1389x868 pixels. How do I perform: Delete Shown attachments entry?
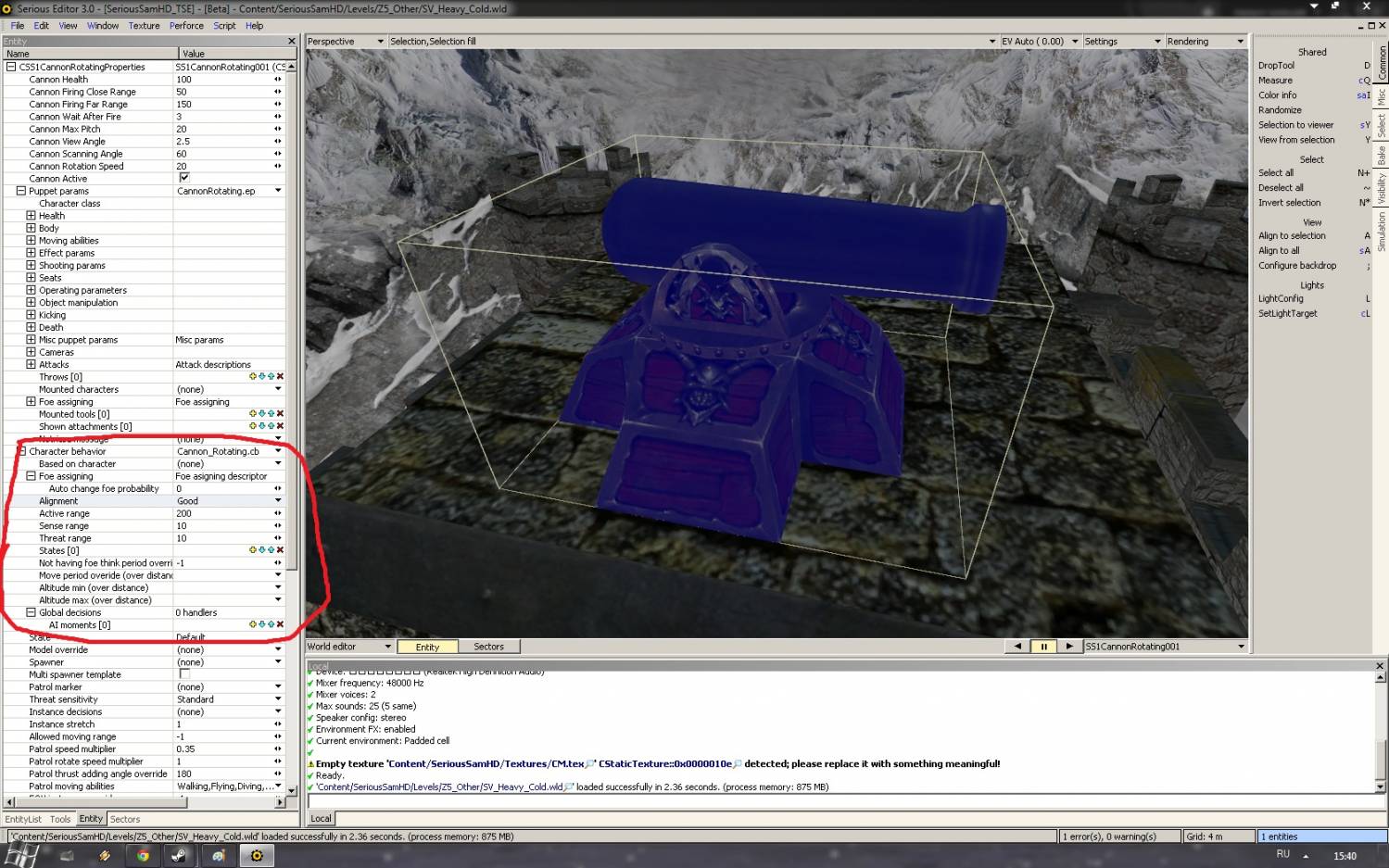click(280, 426)
